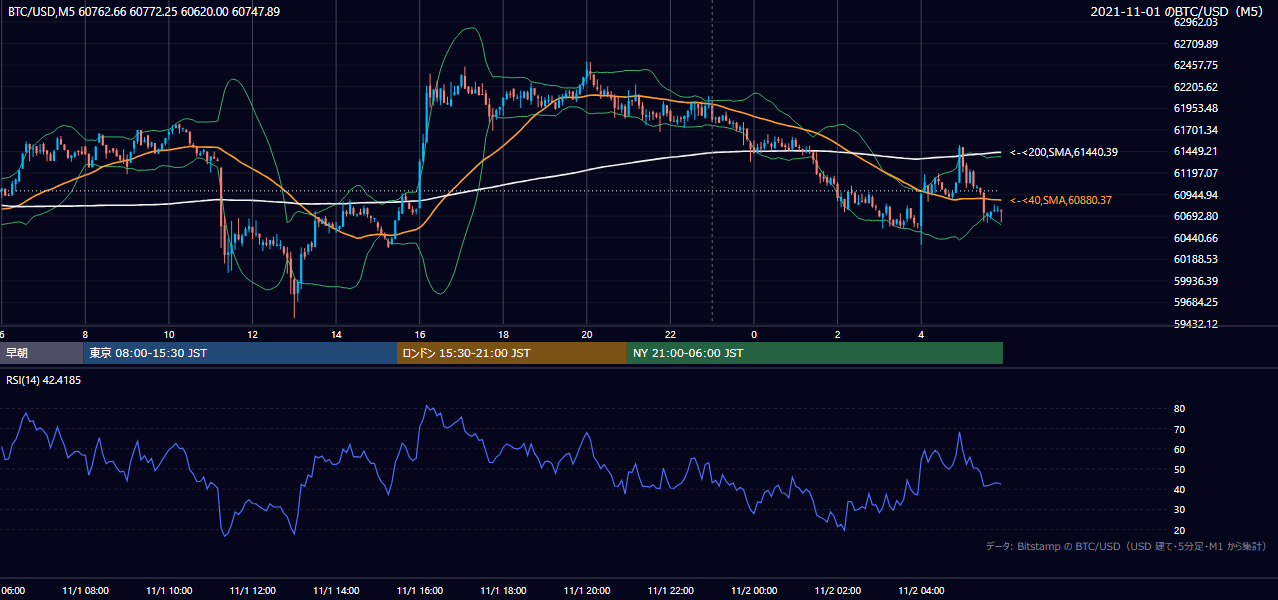Click the RSI(14) 42.4185 indicator label
This screenshot has width=1278, height=600.
pyautogui.click(x=44, y=380)
